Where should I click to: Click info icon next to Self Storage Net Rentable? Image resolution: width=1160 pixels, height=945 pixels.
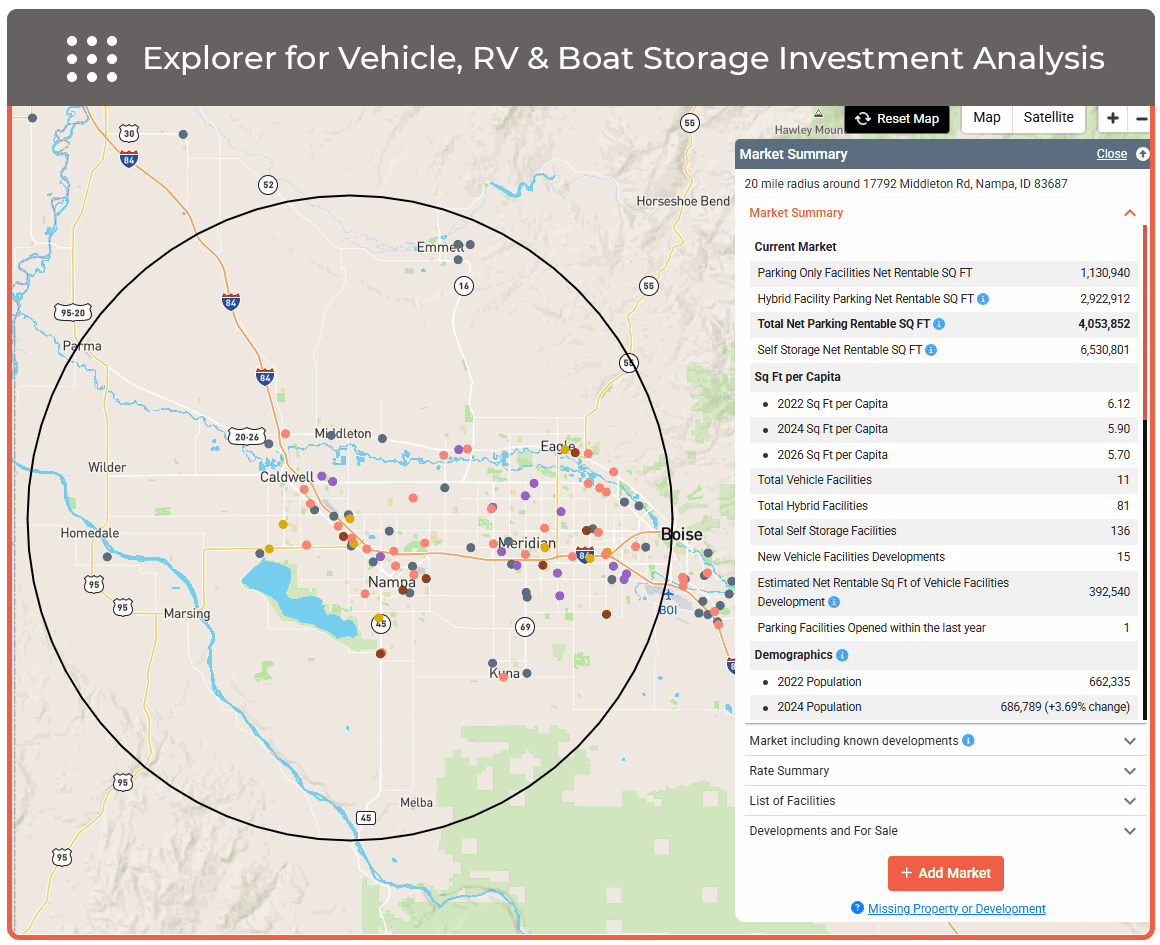(931, 350)
